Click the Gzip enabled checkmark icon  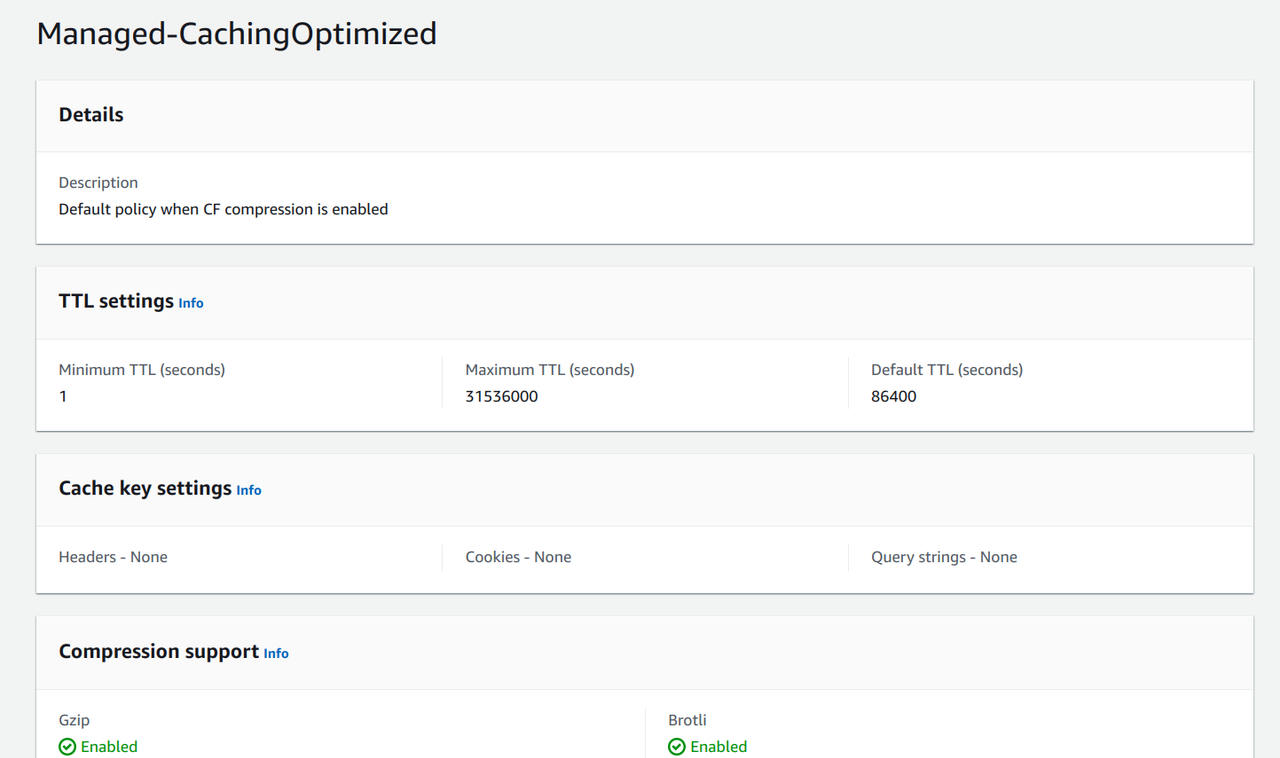[67, 747]
